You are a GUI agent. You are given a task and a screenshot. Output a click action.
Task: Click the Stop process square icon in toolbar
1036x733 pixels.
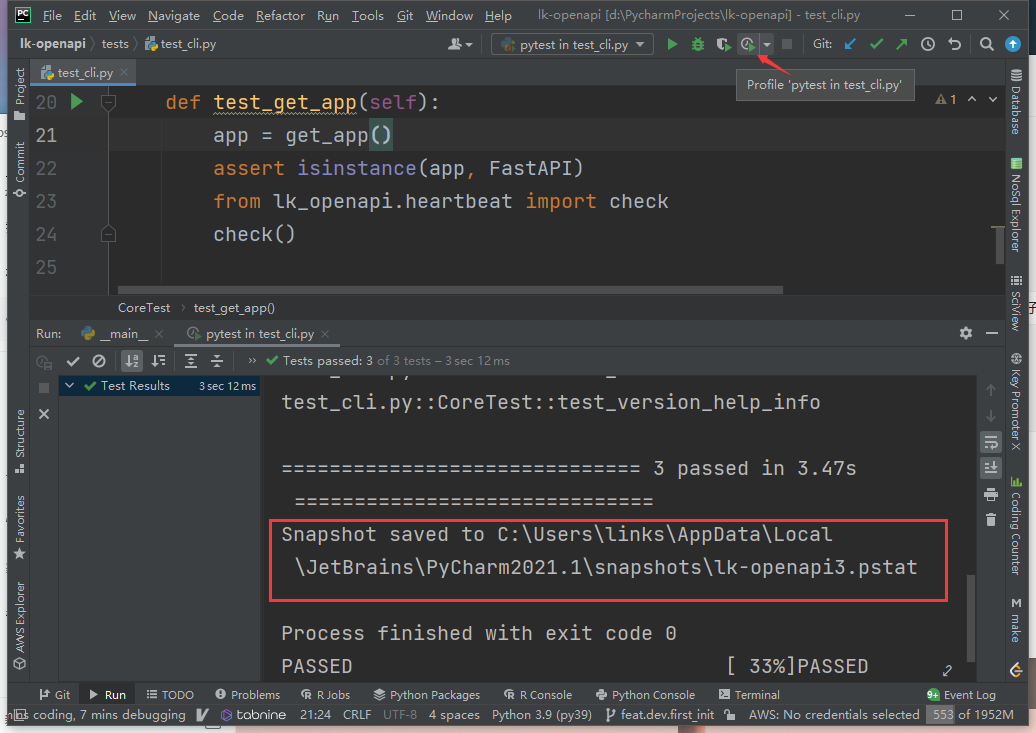[786, 44]
